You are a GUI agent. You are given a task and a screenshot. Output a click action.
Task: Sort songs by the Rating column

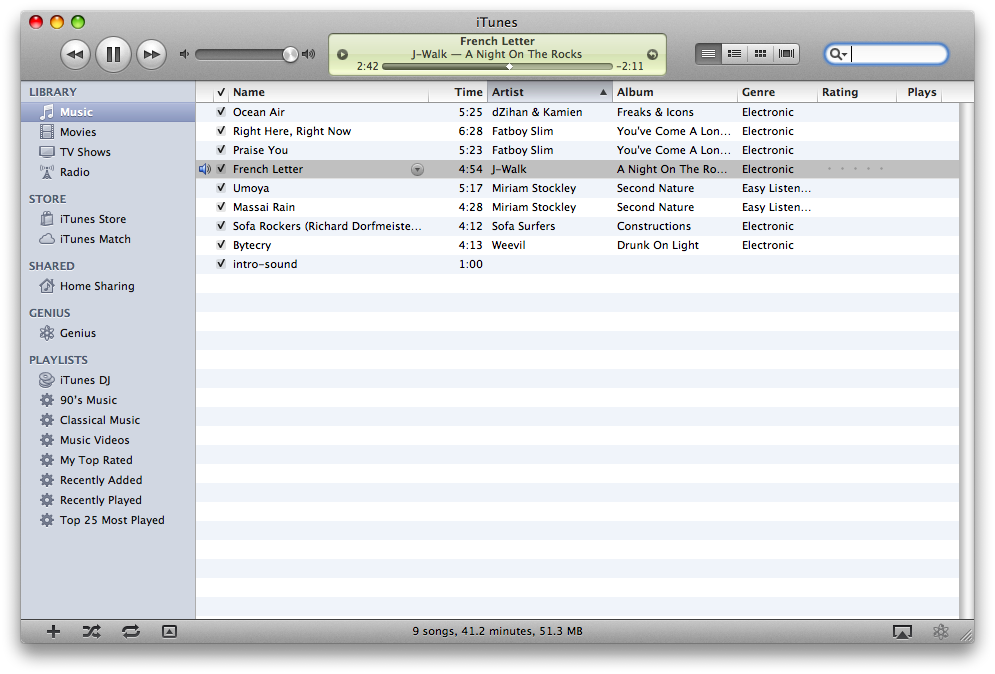pos(857,92)
